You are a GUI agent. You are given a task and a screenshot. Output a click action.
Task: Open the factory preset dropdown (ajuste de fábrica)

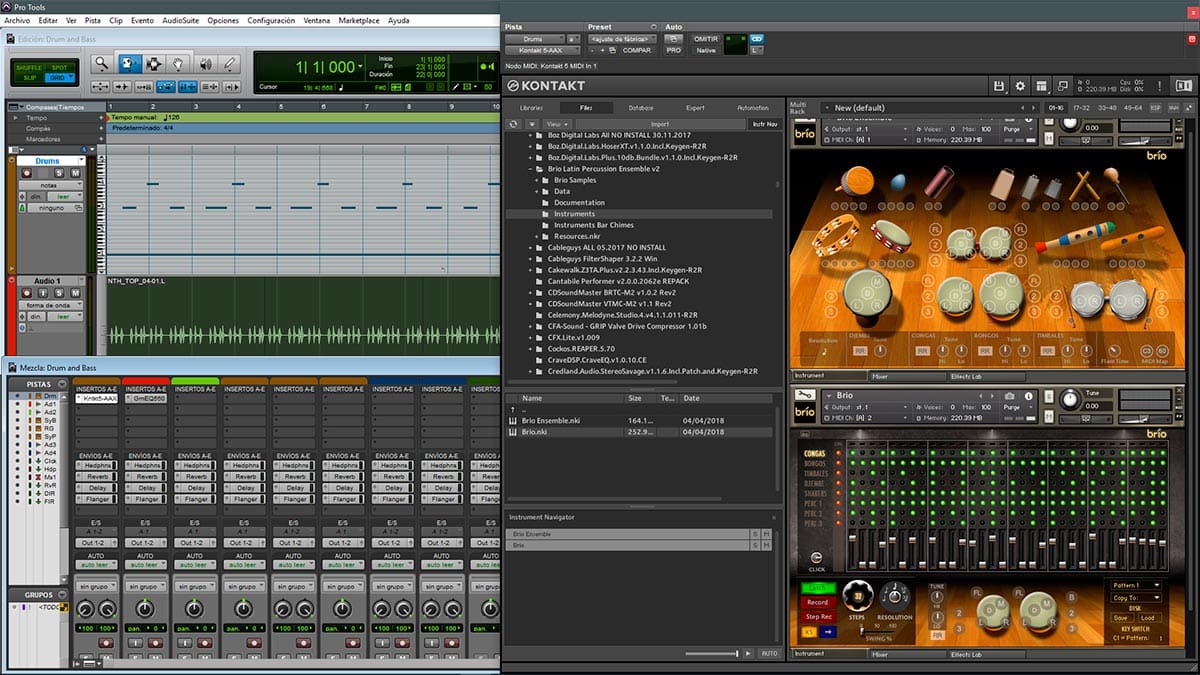coord(621,39)
